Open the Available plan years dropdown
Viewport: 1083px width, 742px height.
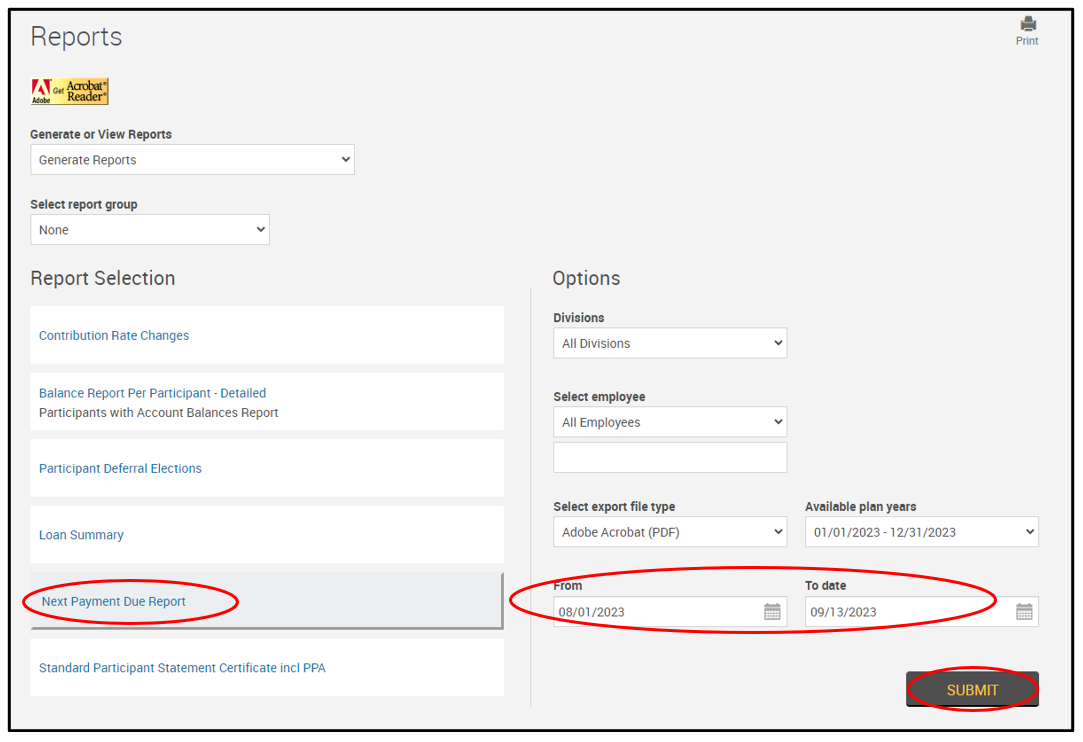pyautogui.click(x=921, y=532)
